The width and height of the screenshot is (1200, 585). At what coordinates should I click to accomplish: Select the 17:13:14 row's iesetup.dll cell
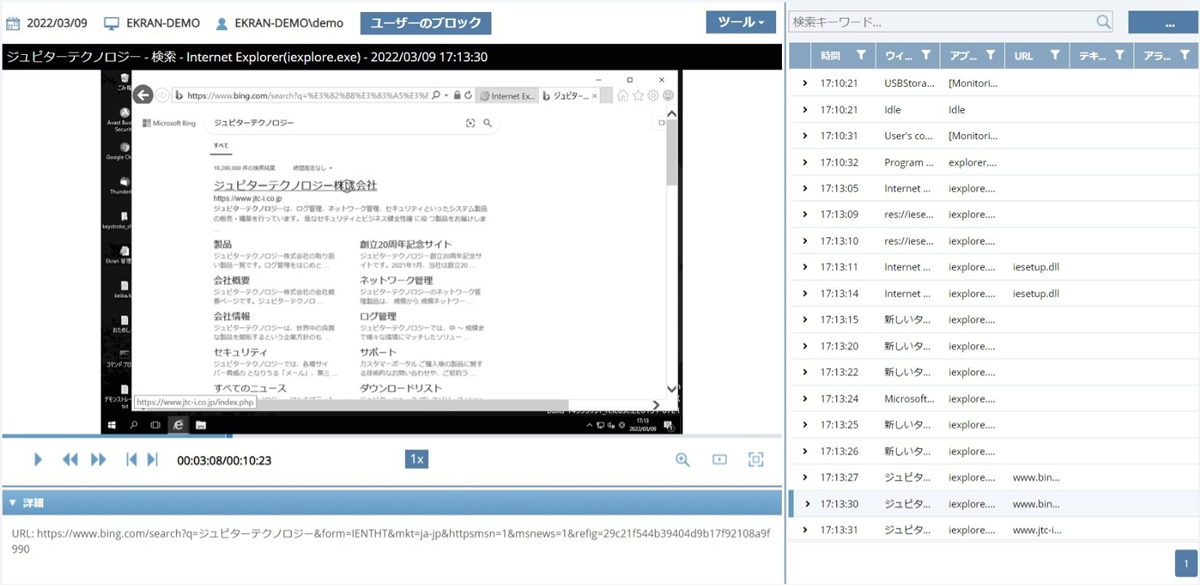pyautogui.click(x=1035, y=294)
